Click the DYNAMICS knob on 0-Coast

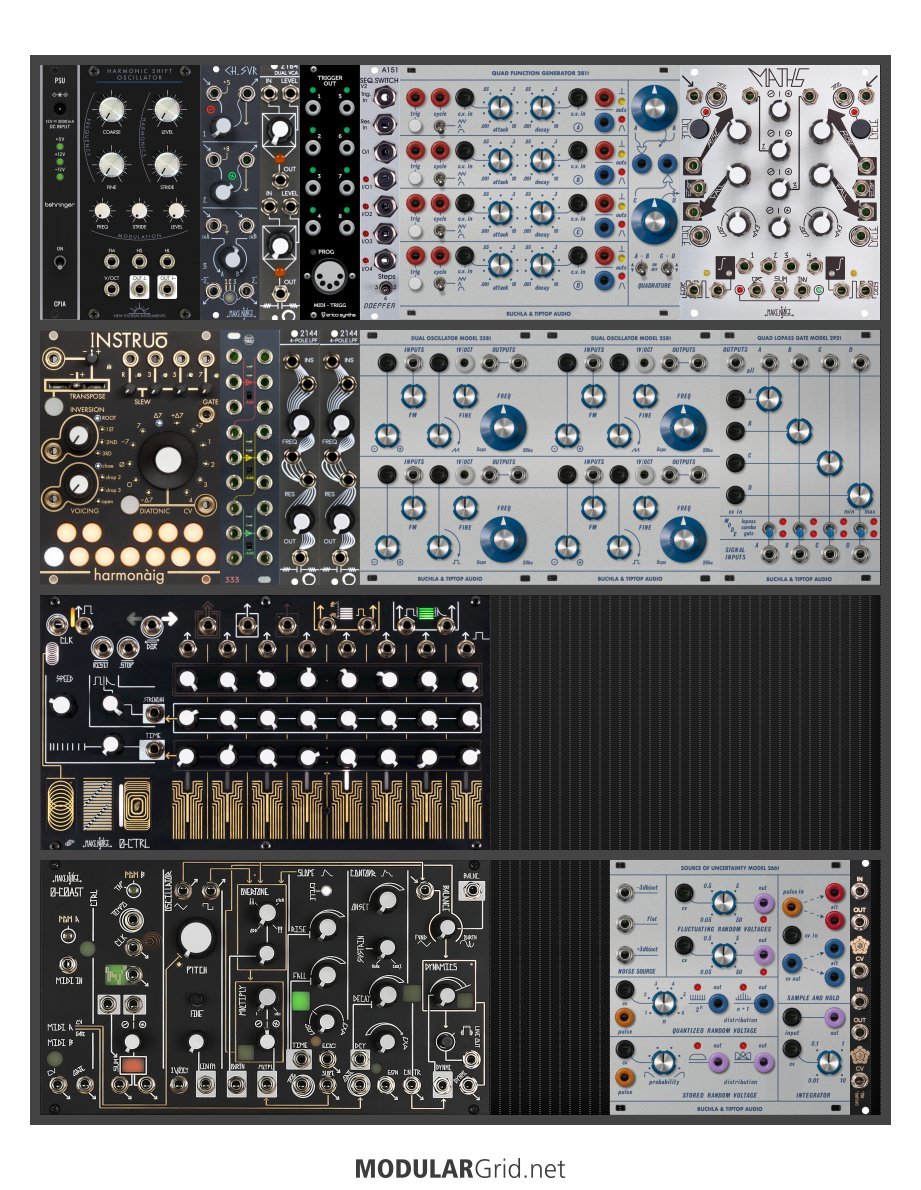(x=447, y=995)
